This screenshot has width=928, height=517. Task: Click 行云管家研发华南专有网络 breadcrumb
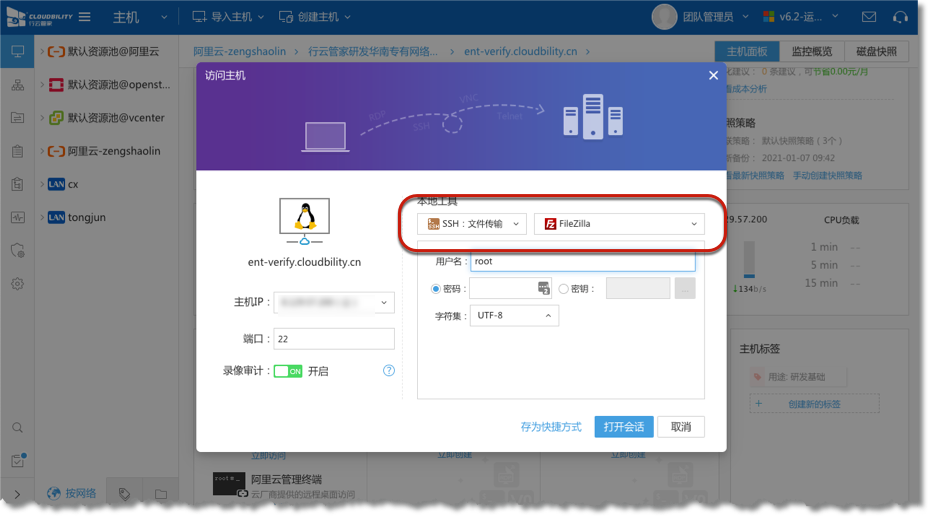point(373,51)
